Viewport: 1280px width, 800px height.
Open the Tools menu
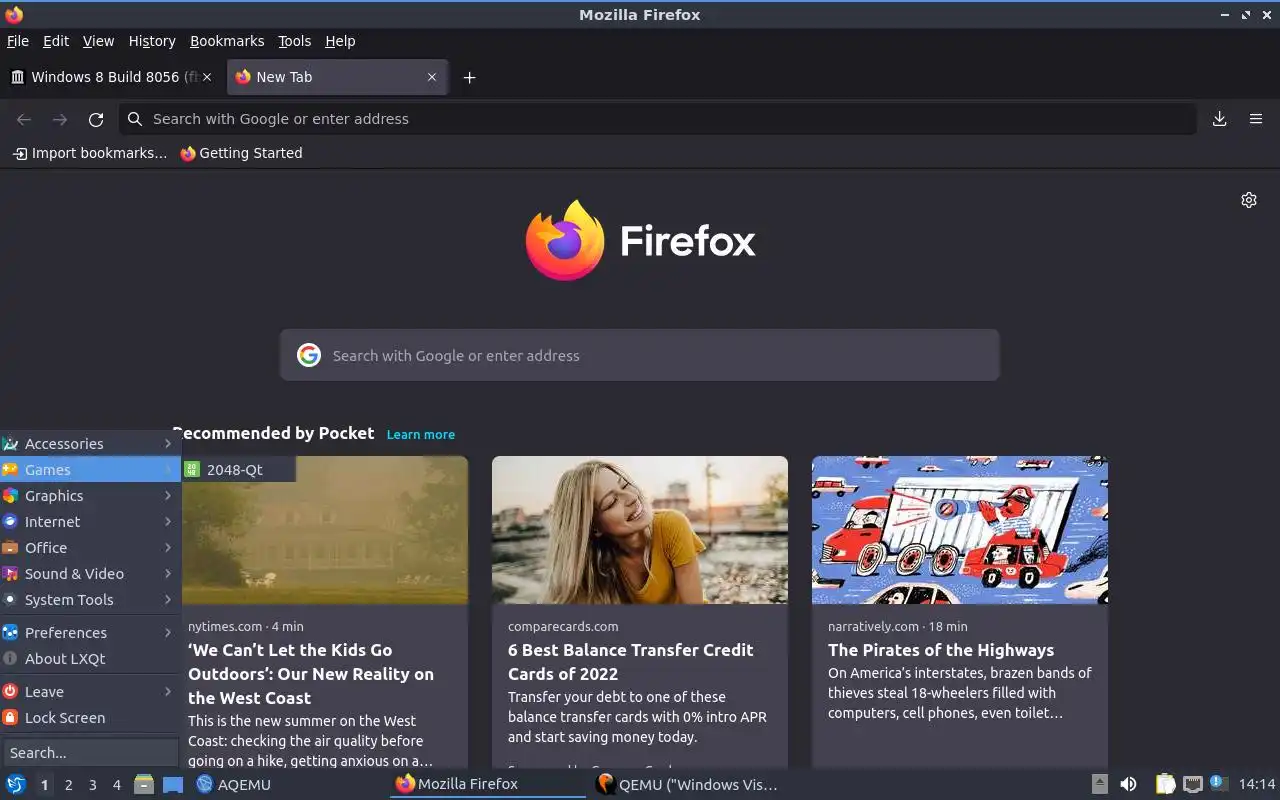(x=295, y=41)
